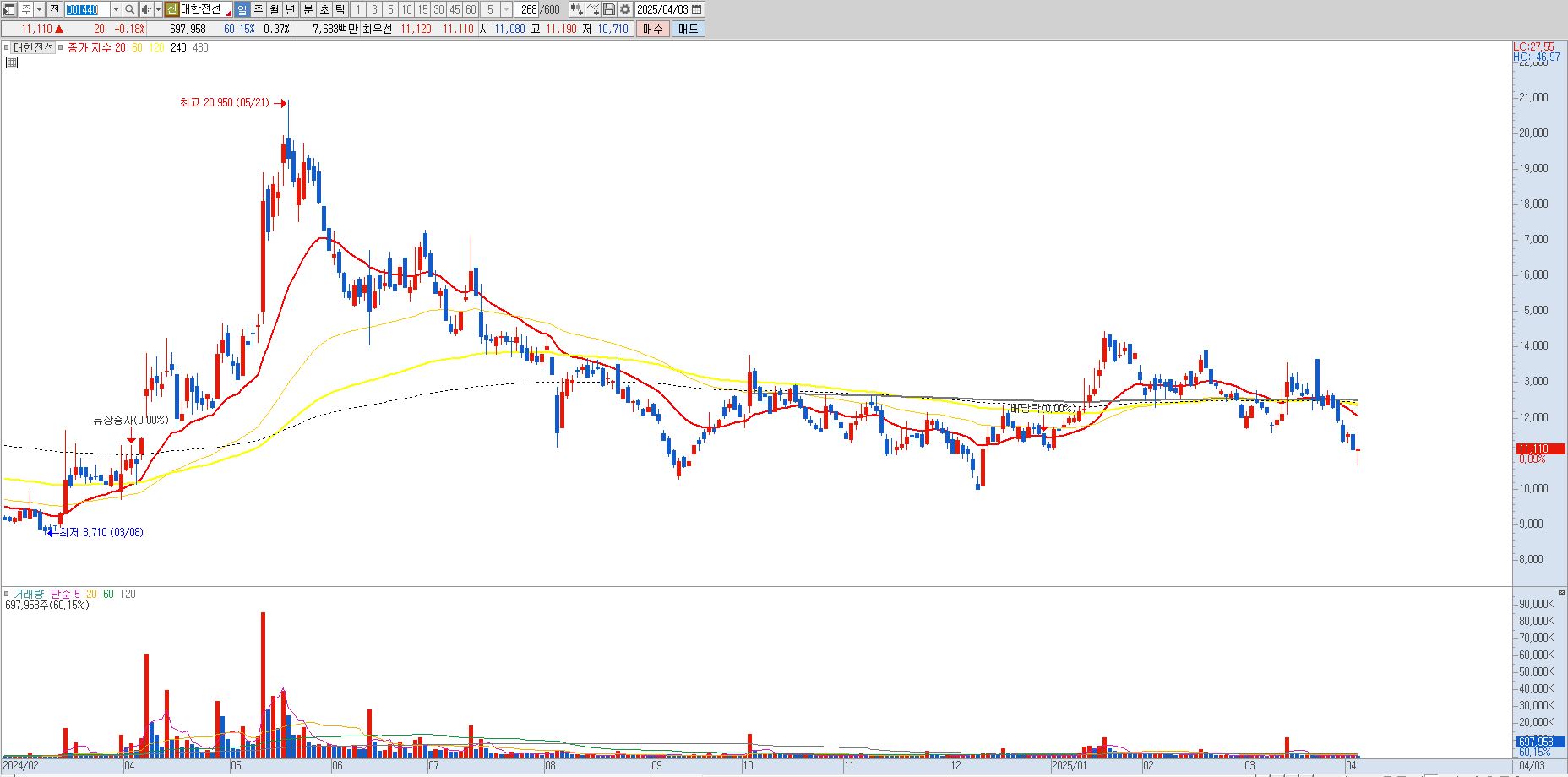Open the dropdown next to the speaker icon
Screen dimensions: 1568x777
tap(158, 9)
